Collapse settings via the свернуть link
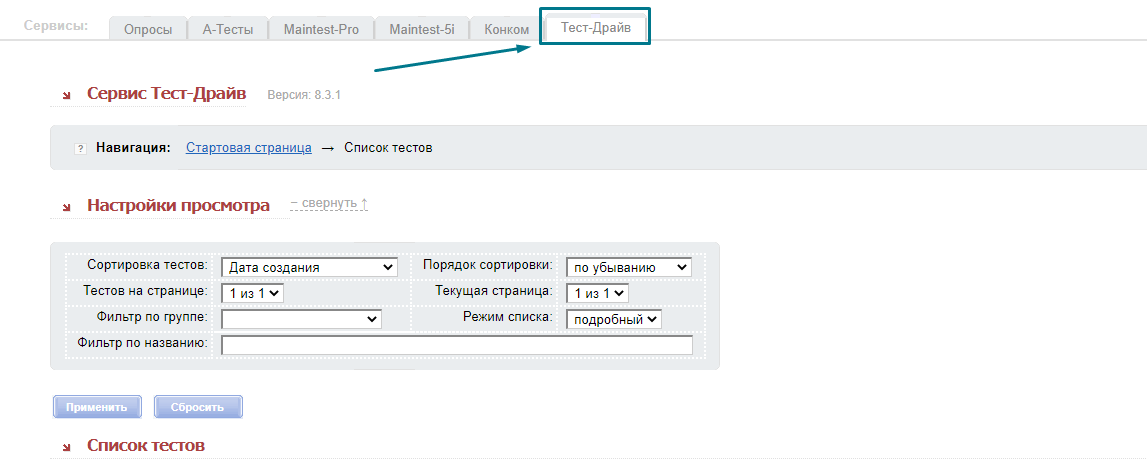This screenshot has height=476, width=1147. (328, 203)
